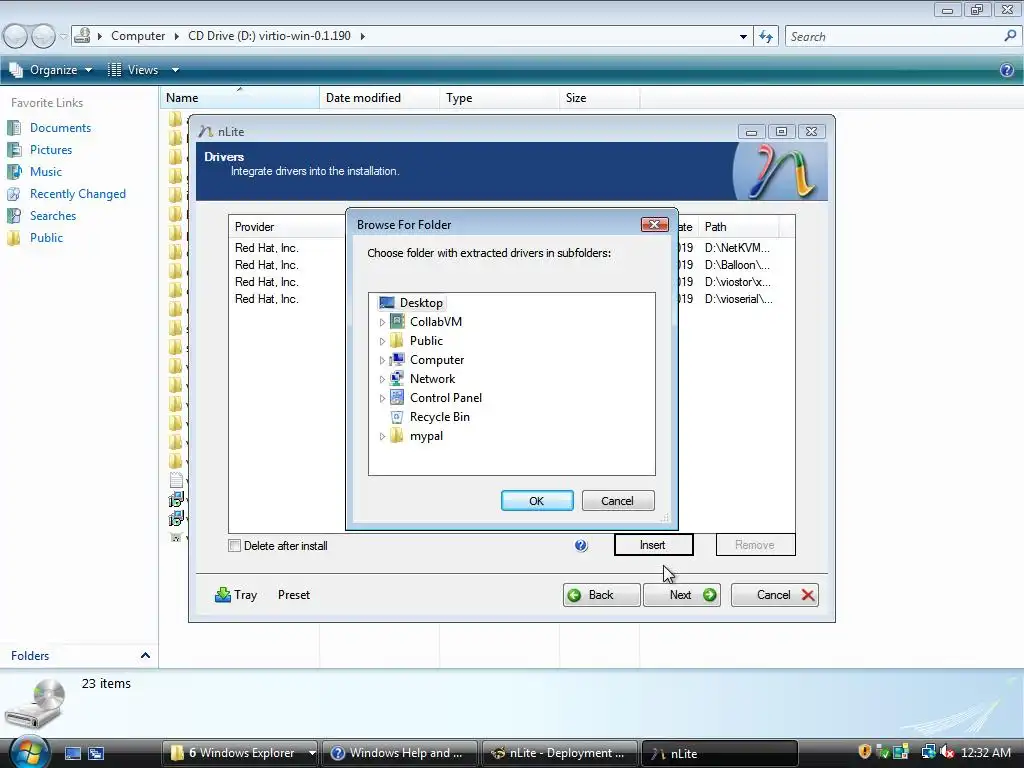Cancel the nLite wizard
Screen dimensions: 1024x768
click(775, 595)
